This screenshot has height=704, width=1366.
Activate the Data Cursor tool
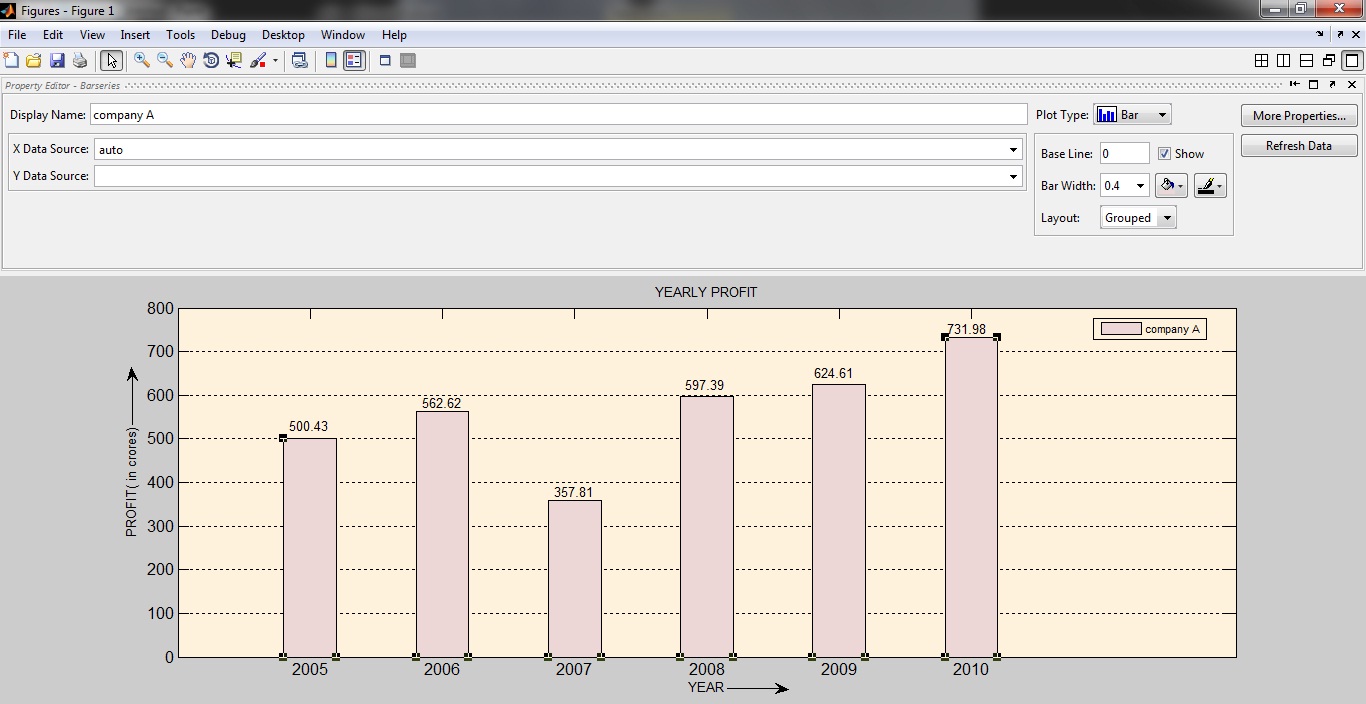click(x=234, y=60)
